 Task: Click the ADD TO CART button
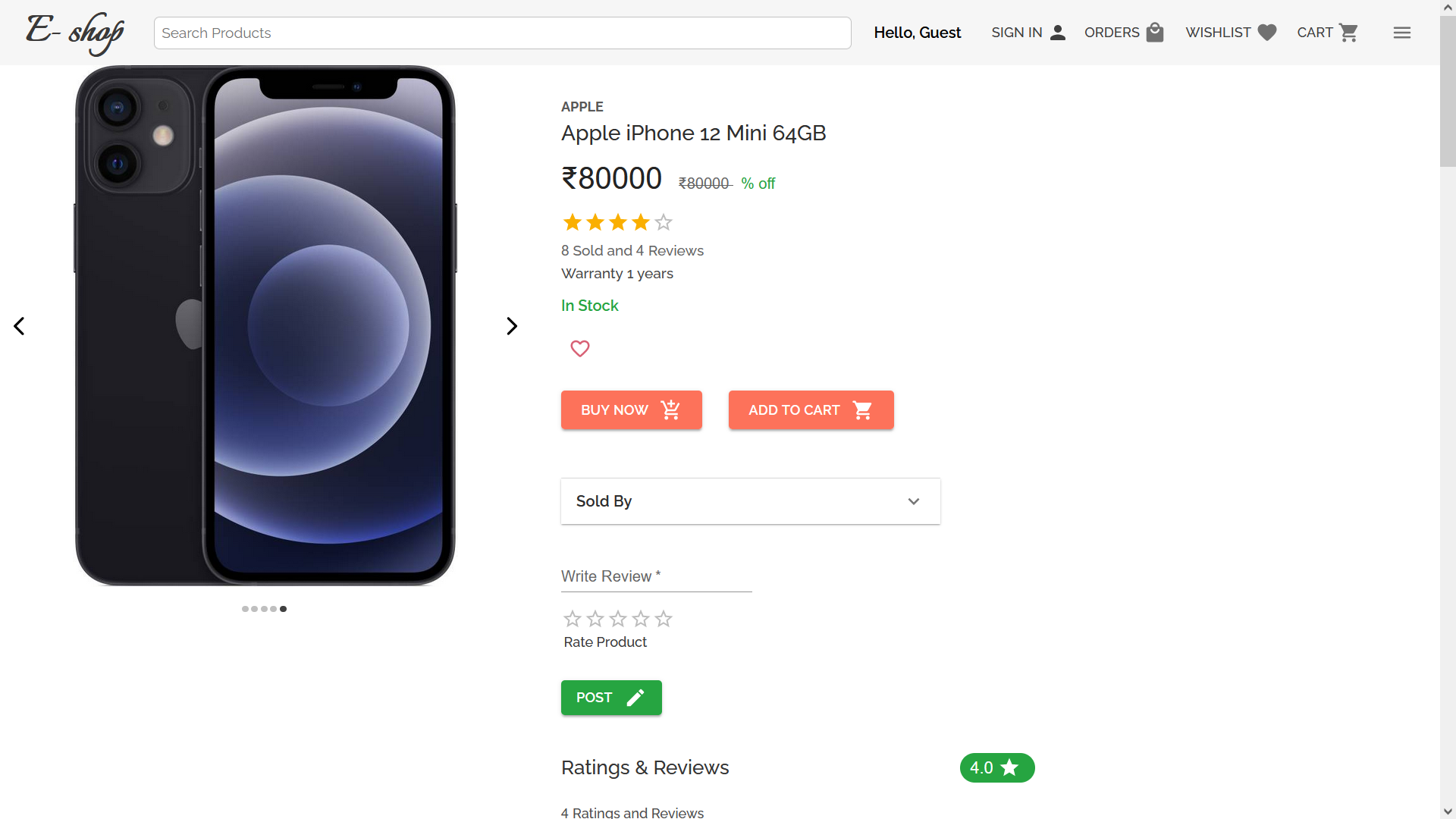(x=811, y=410)
